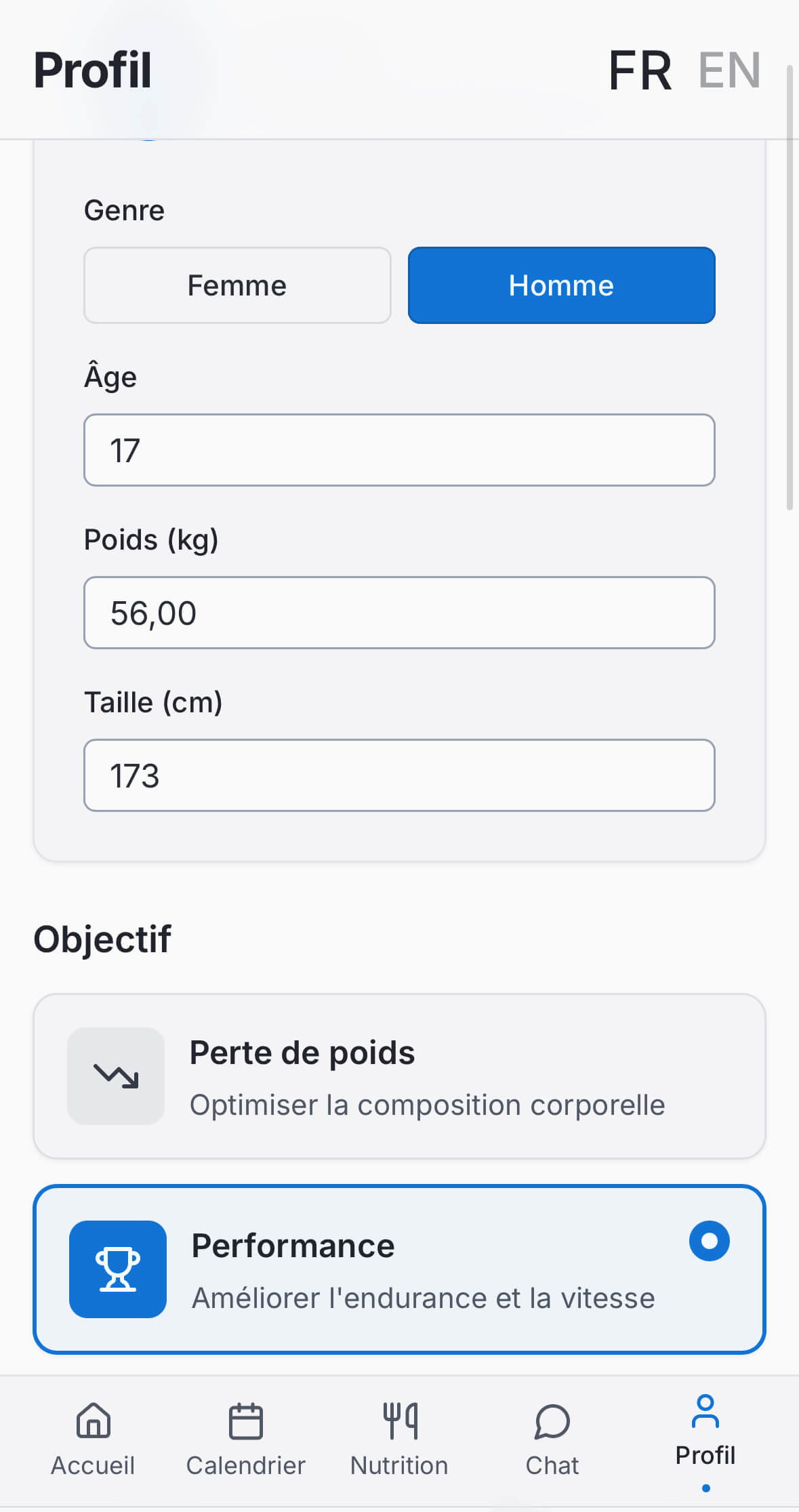Switch language to EN
This screenshot has height=1512, width=799.
pos(729,70)
